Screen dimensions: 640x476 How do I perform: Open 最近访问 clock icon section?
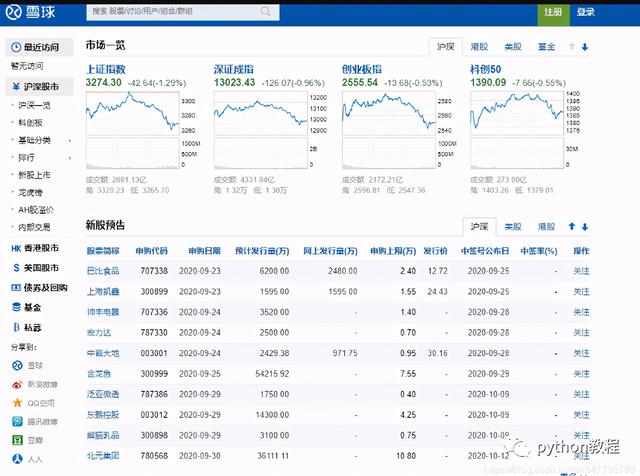coord(16,47)
